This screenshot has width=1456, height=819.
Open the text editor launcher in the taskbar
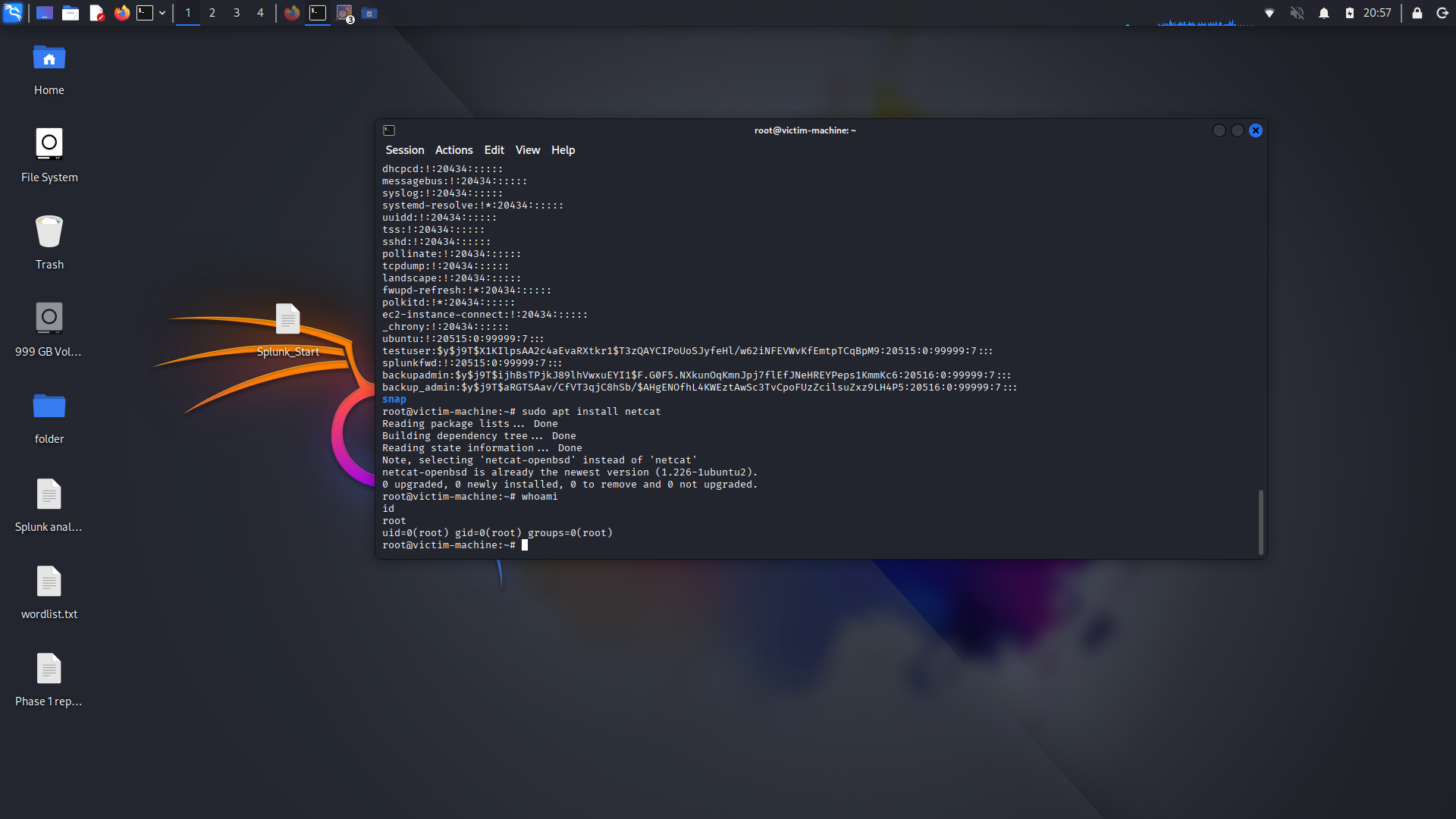(x=97, y=13)
